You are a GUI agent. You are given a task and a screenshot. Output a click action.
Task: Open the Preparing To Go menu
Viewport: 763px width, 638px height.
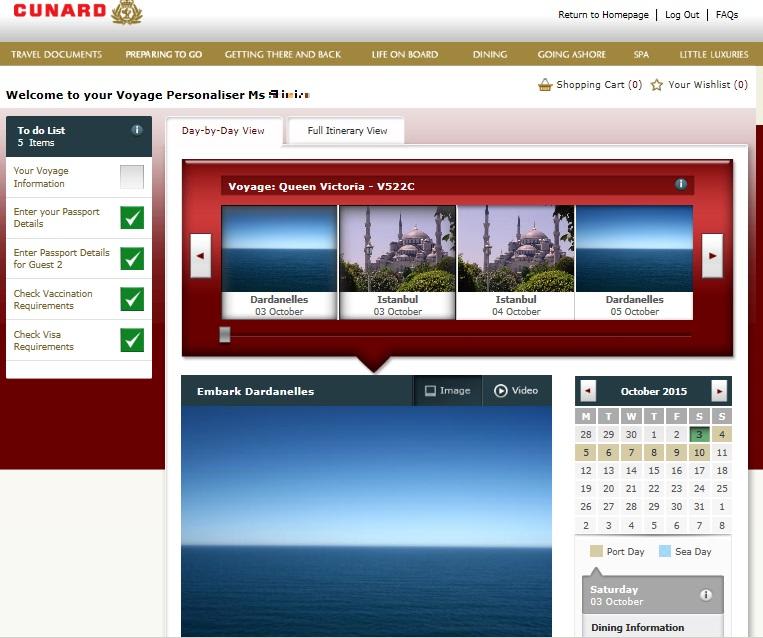(x=164, y=55)
